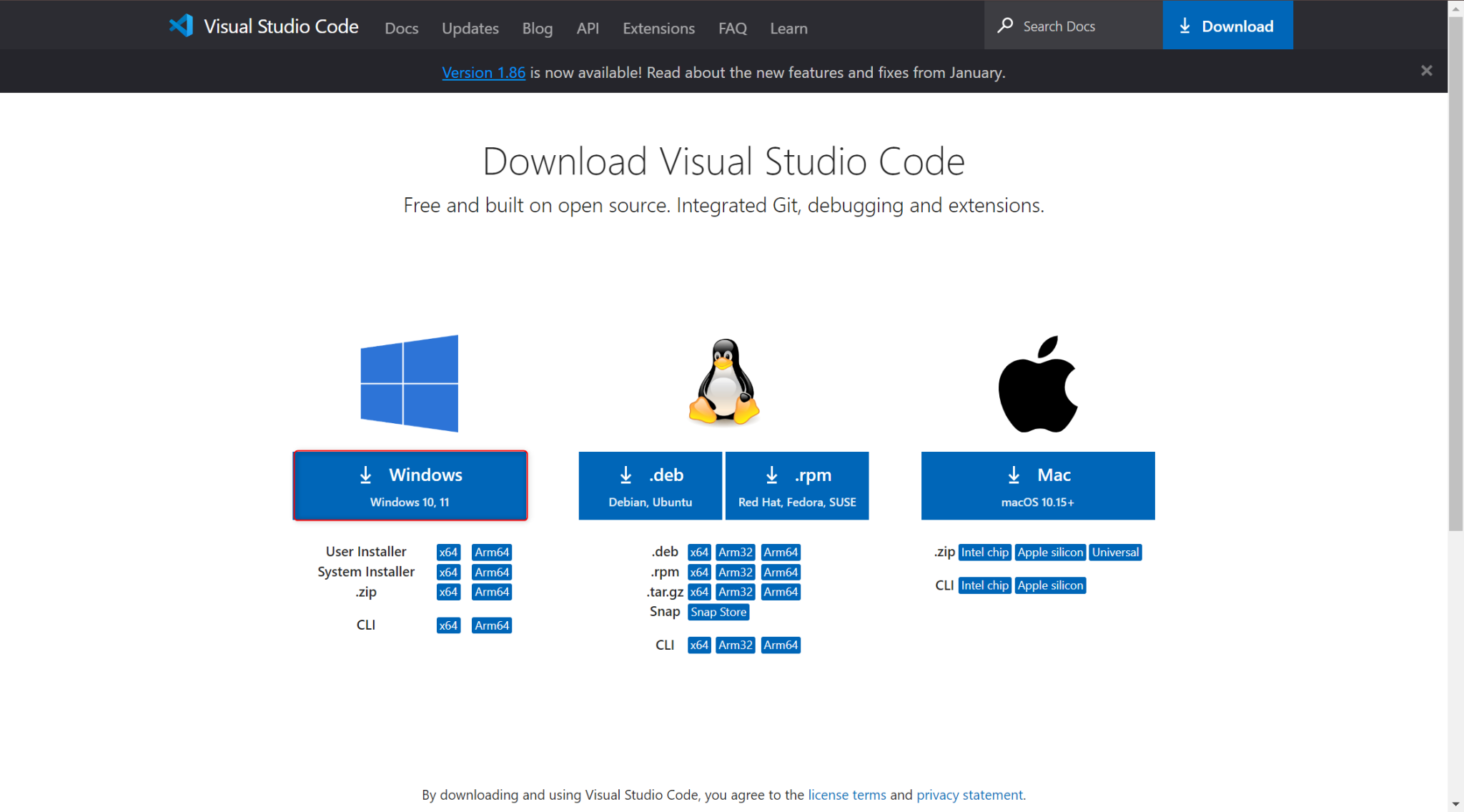Image resolution: width=1464 pixels, height=812 pixels.
Task: Click the Apple logo for Mac downloads
Action: pyautogui.click(x=1037, y=383)
